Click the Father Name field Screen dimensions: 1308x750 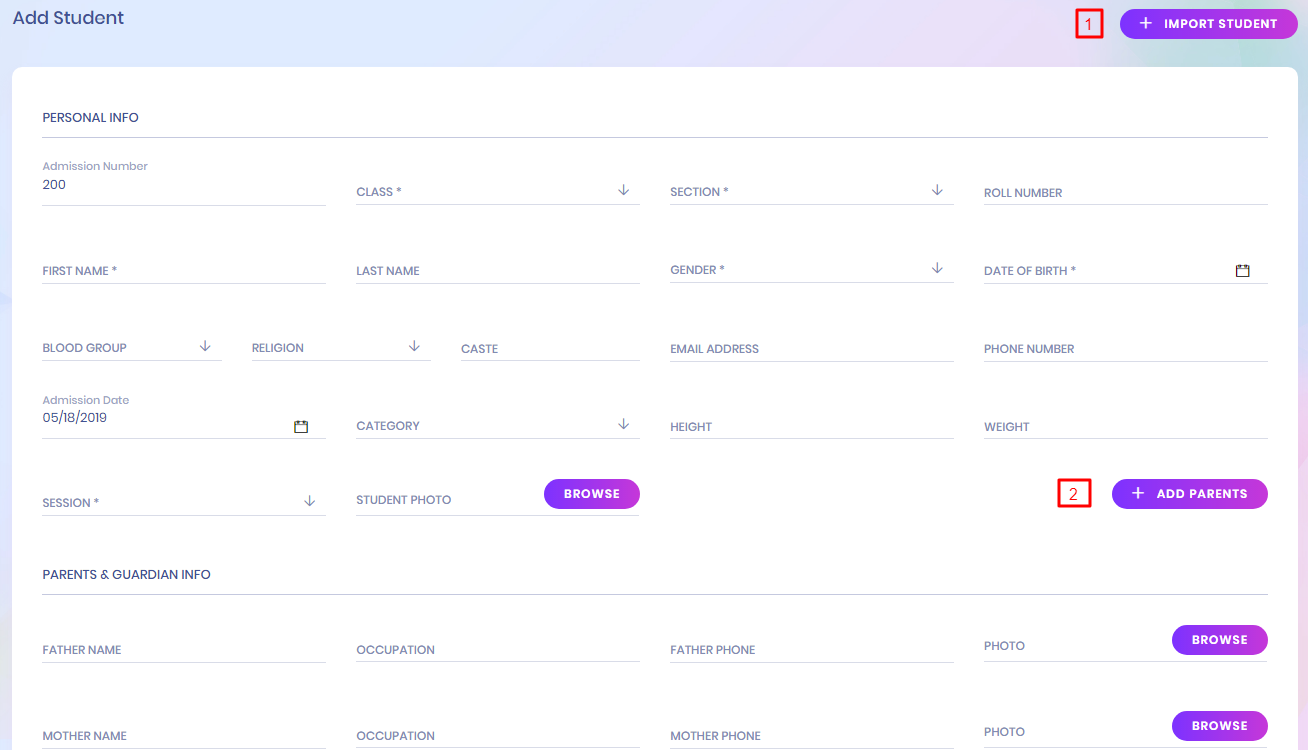[x=183, y=650]
